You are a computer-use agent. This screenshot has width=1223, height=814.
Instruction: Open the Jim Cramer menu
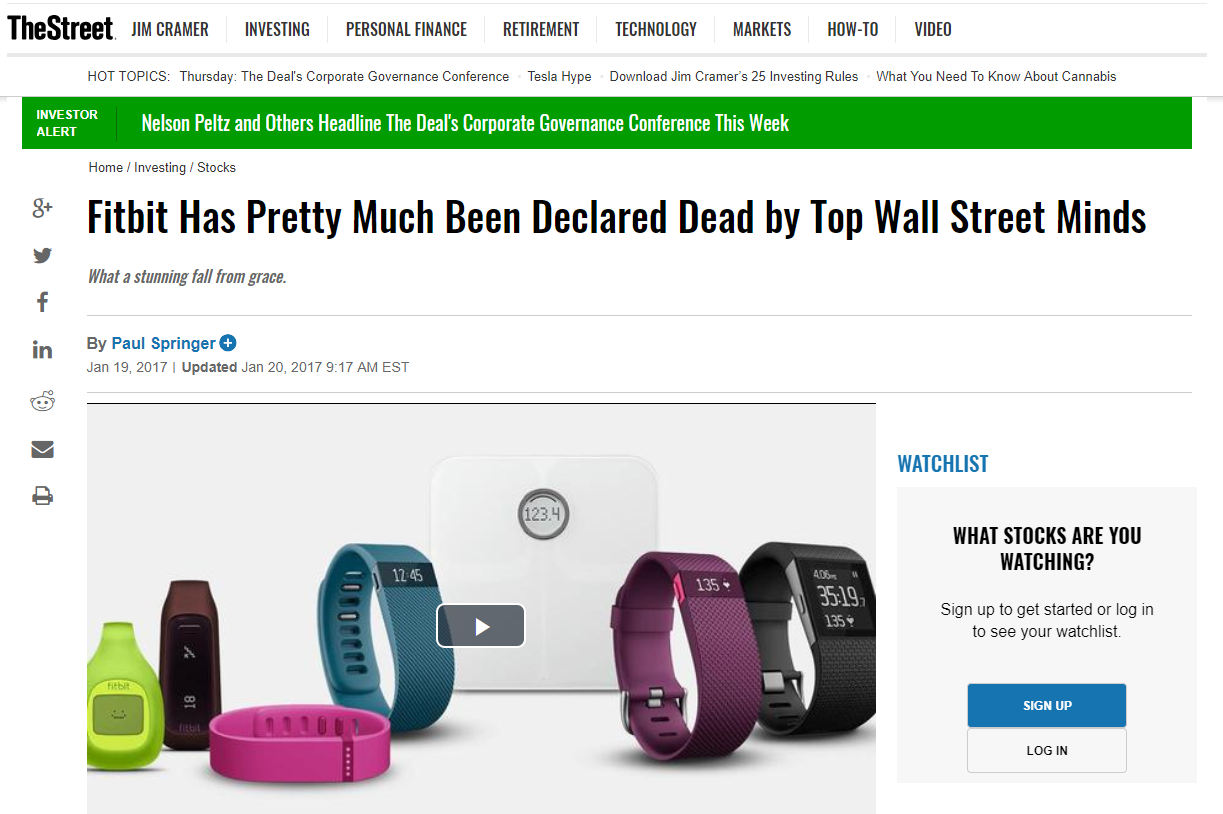170,29
